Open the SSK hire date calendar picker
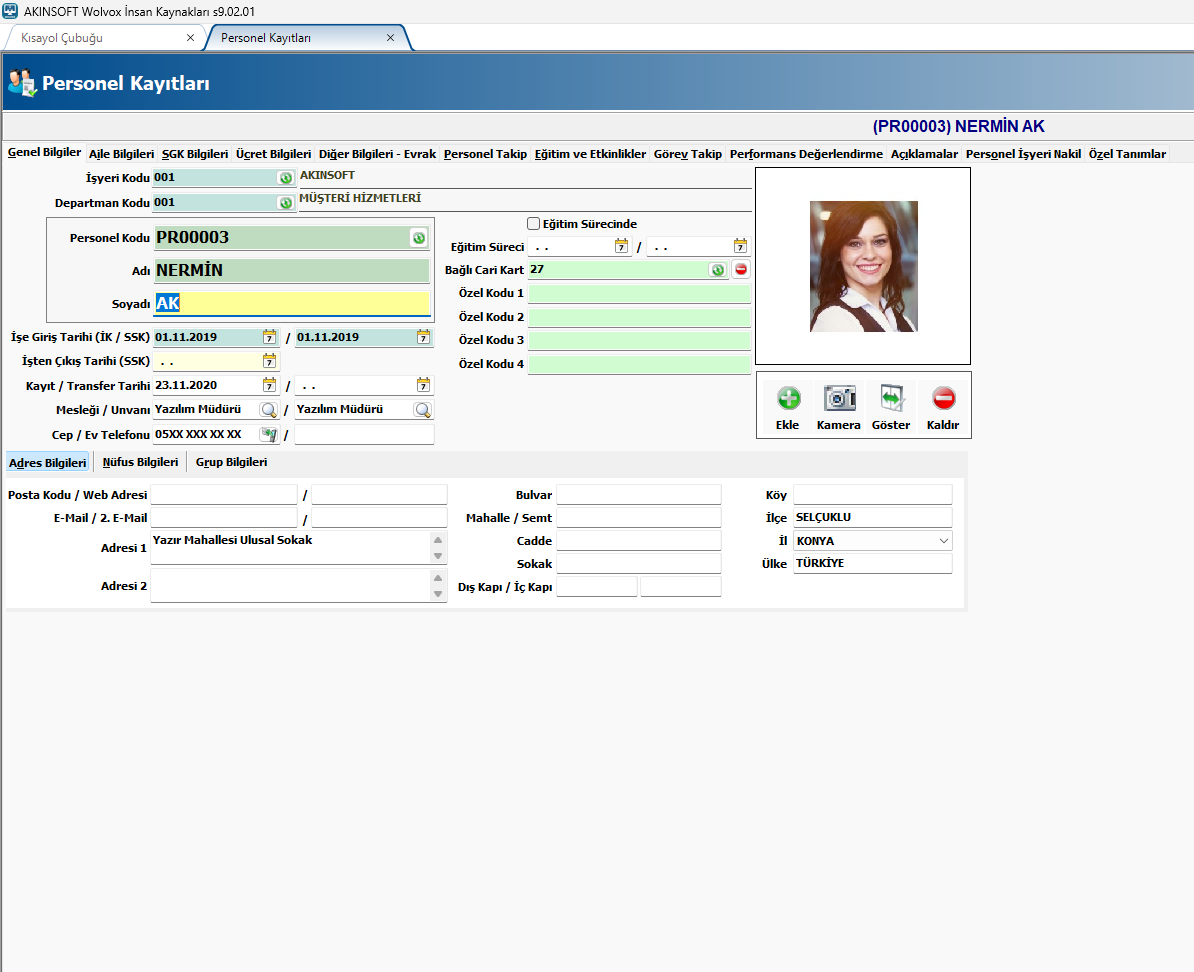This screenshot has width=1194, height=972. (x=423, y=337)
